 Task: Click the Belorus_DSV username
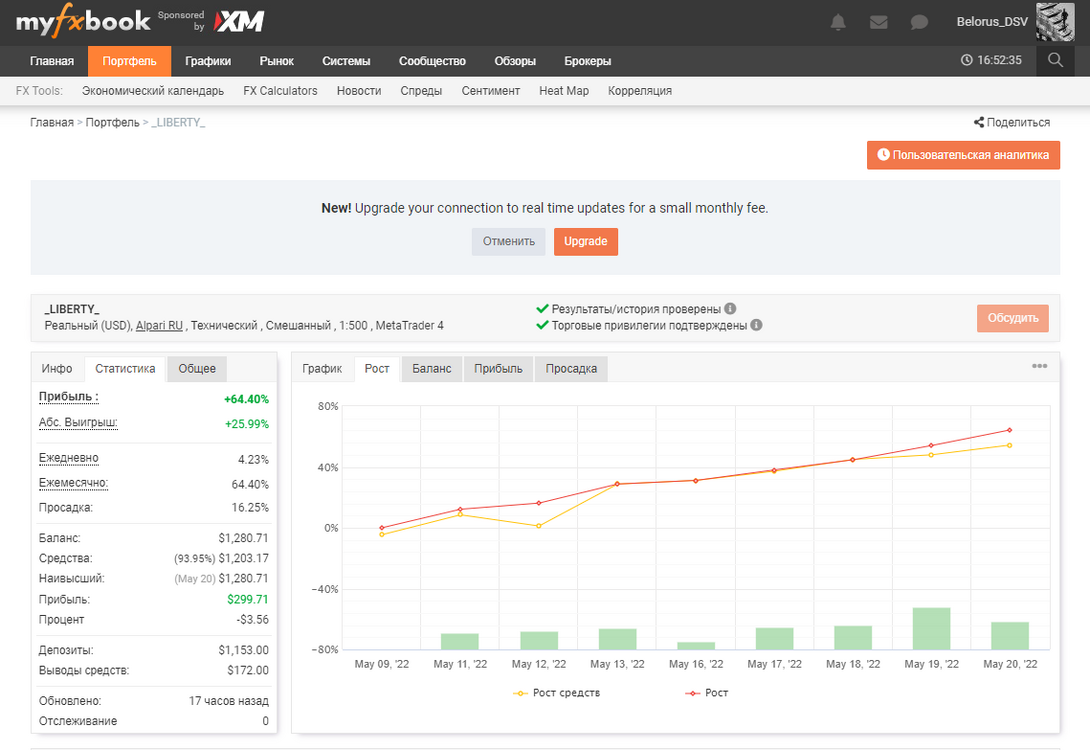[x=992, y=22]
